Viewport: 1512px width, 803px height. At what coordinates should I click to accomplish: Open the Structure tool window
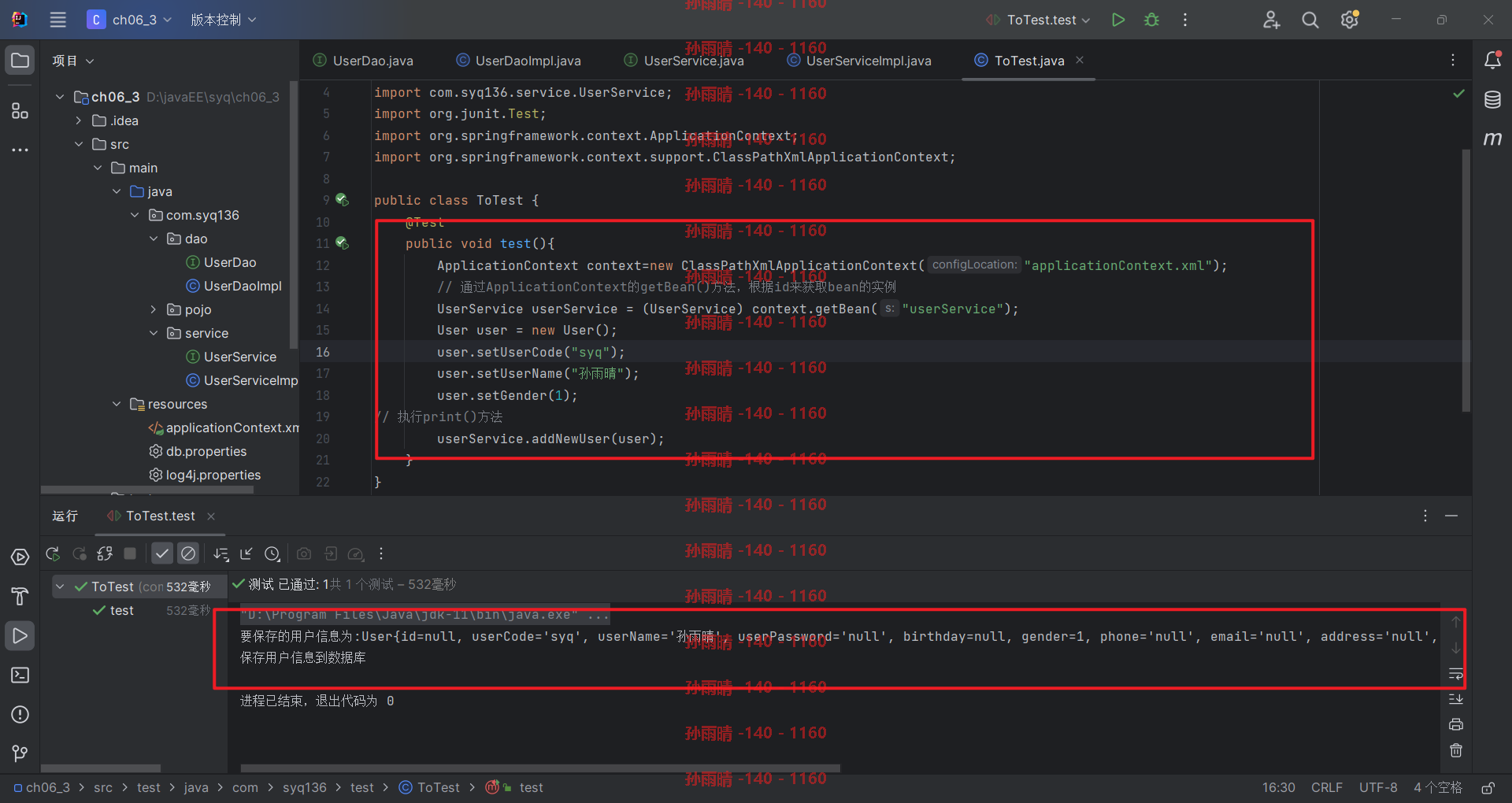(x=20, y=111)
